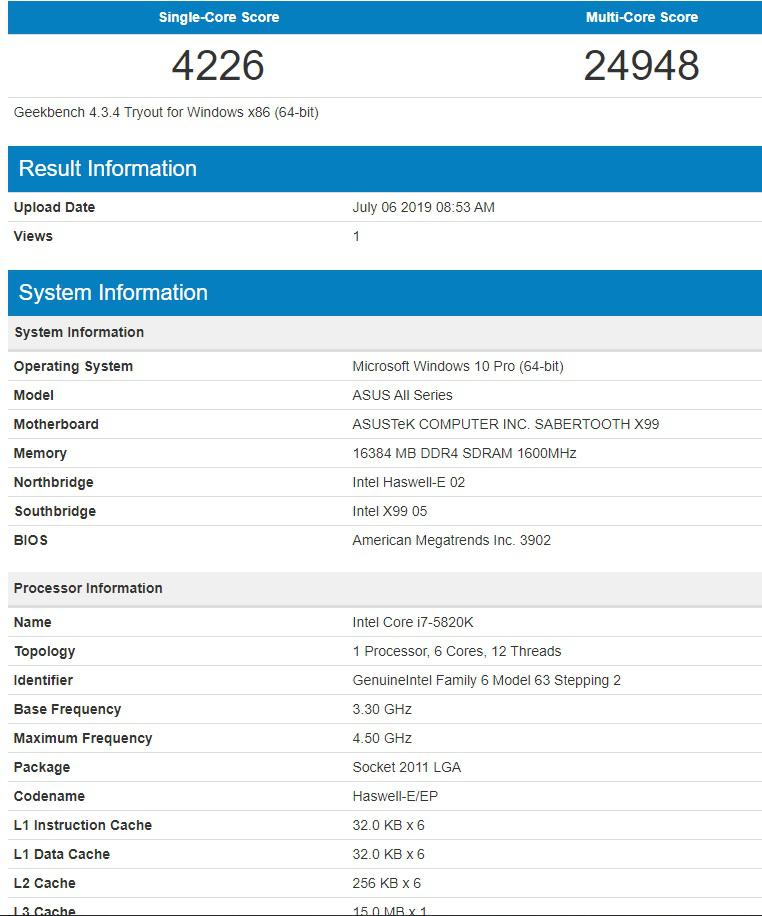Click the ASUS All Series model value
This screenshot has width=762, height=916.
click(402, 395)
